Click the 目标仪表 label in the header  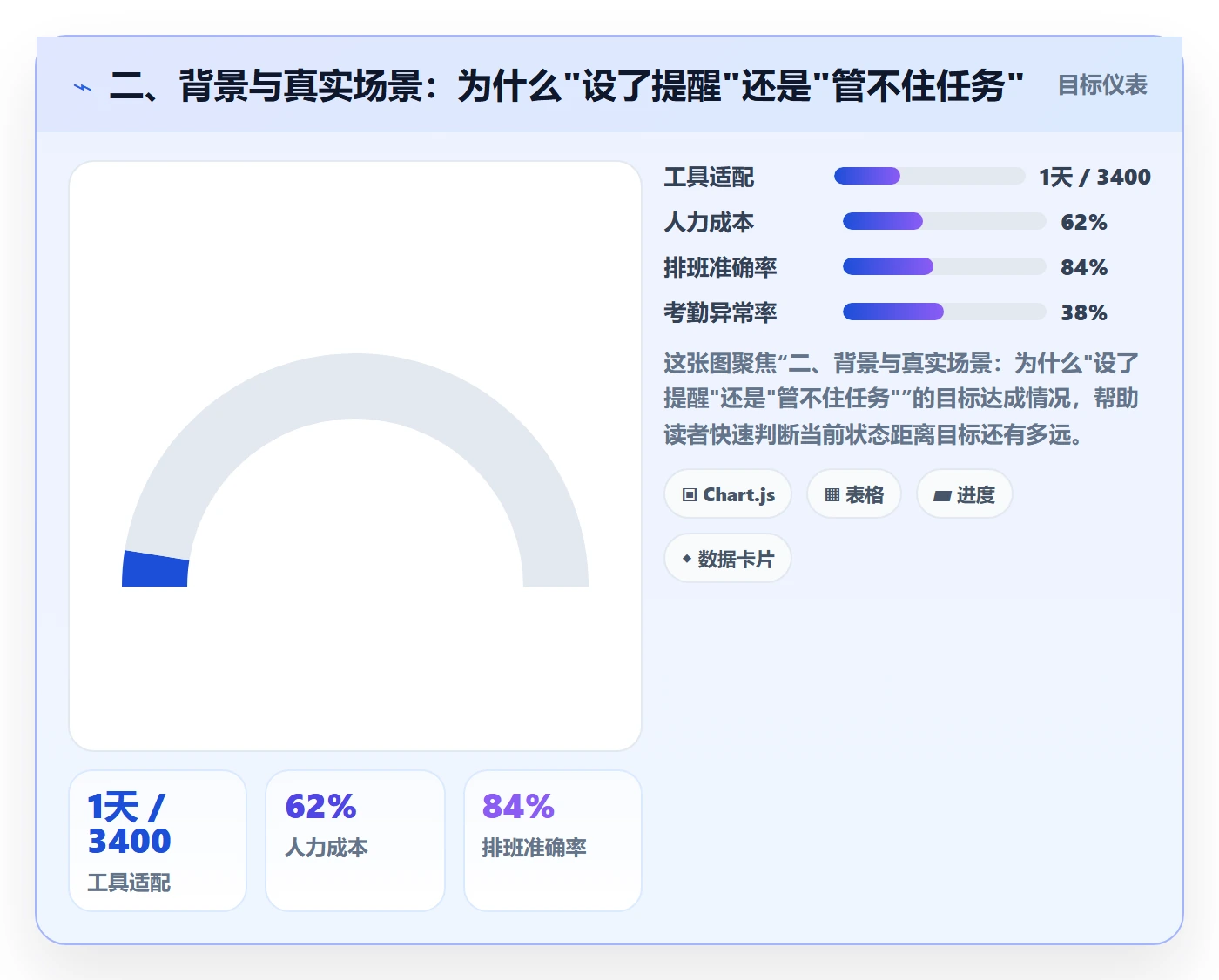pos(1102,85)
